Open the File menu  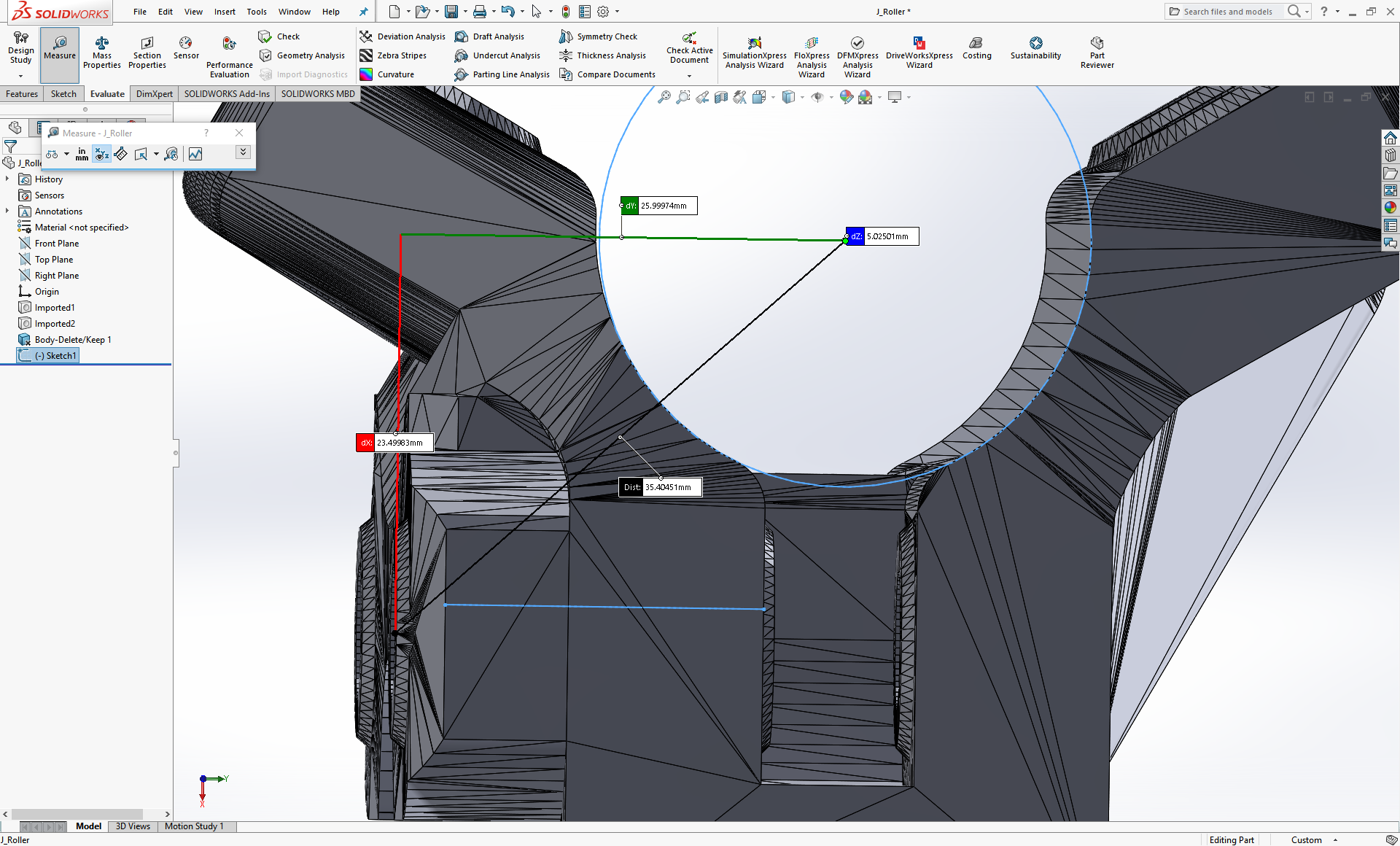coord(140,12)
